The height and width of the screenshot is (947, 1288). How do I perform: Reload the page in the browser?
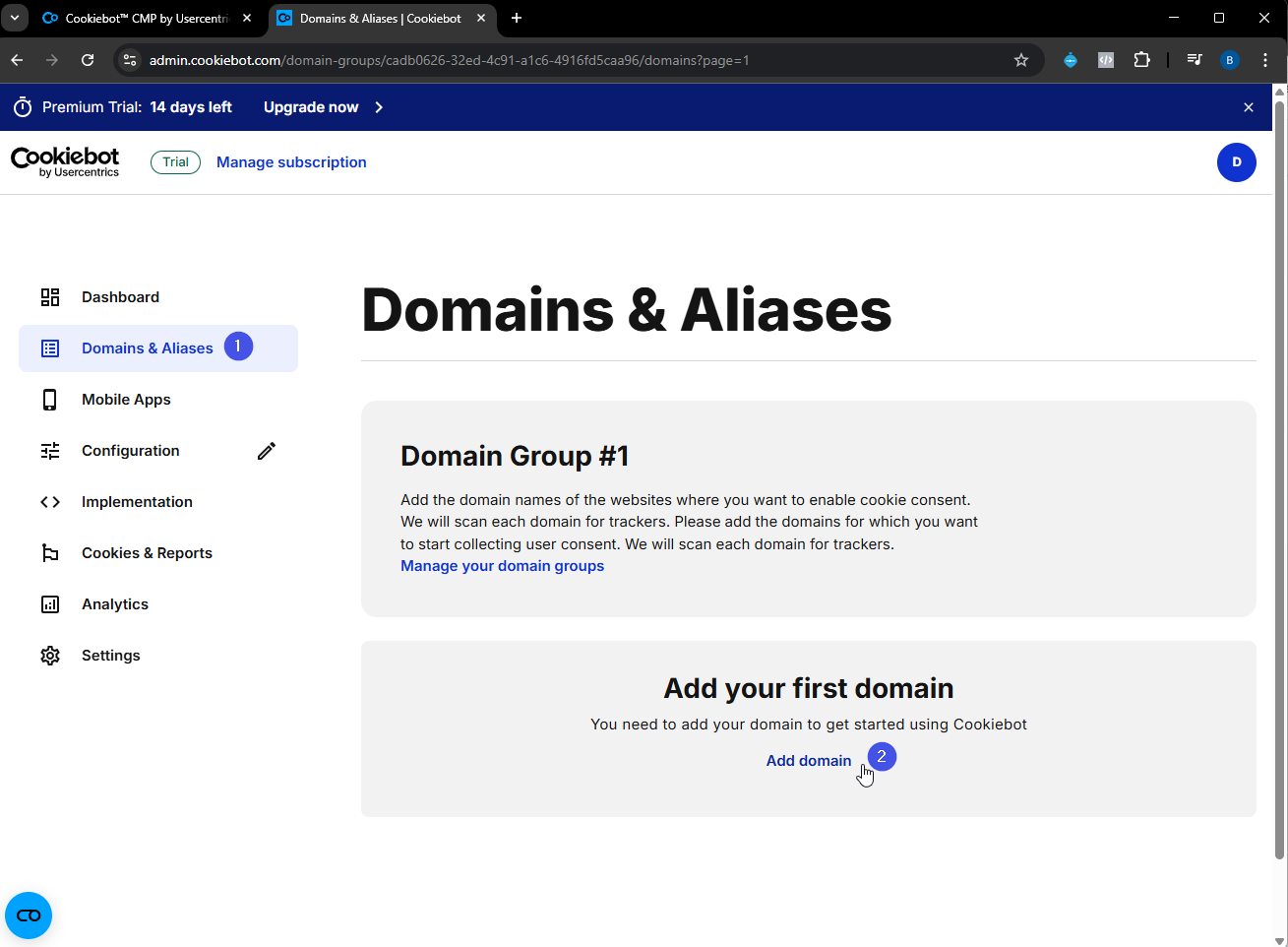pyautogui.click(x=88, y=60)
